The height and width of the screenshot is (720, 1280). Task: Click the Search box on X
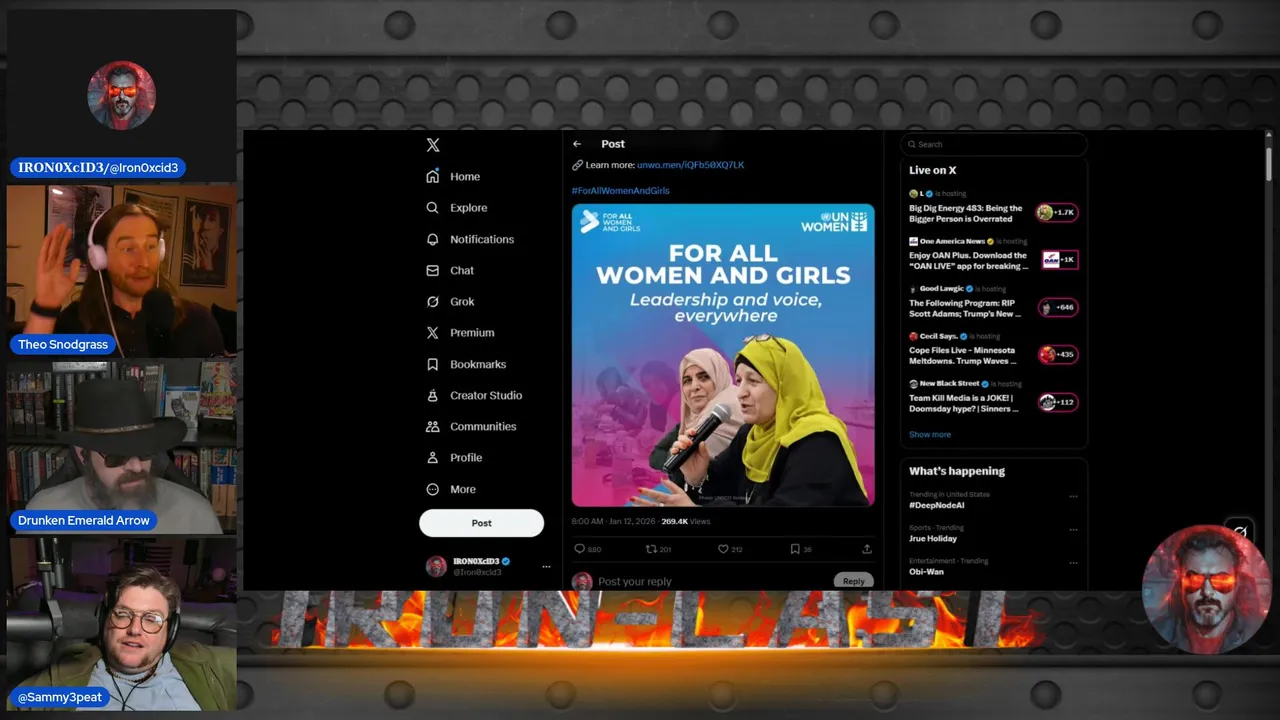point(993,144)
